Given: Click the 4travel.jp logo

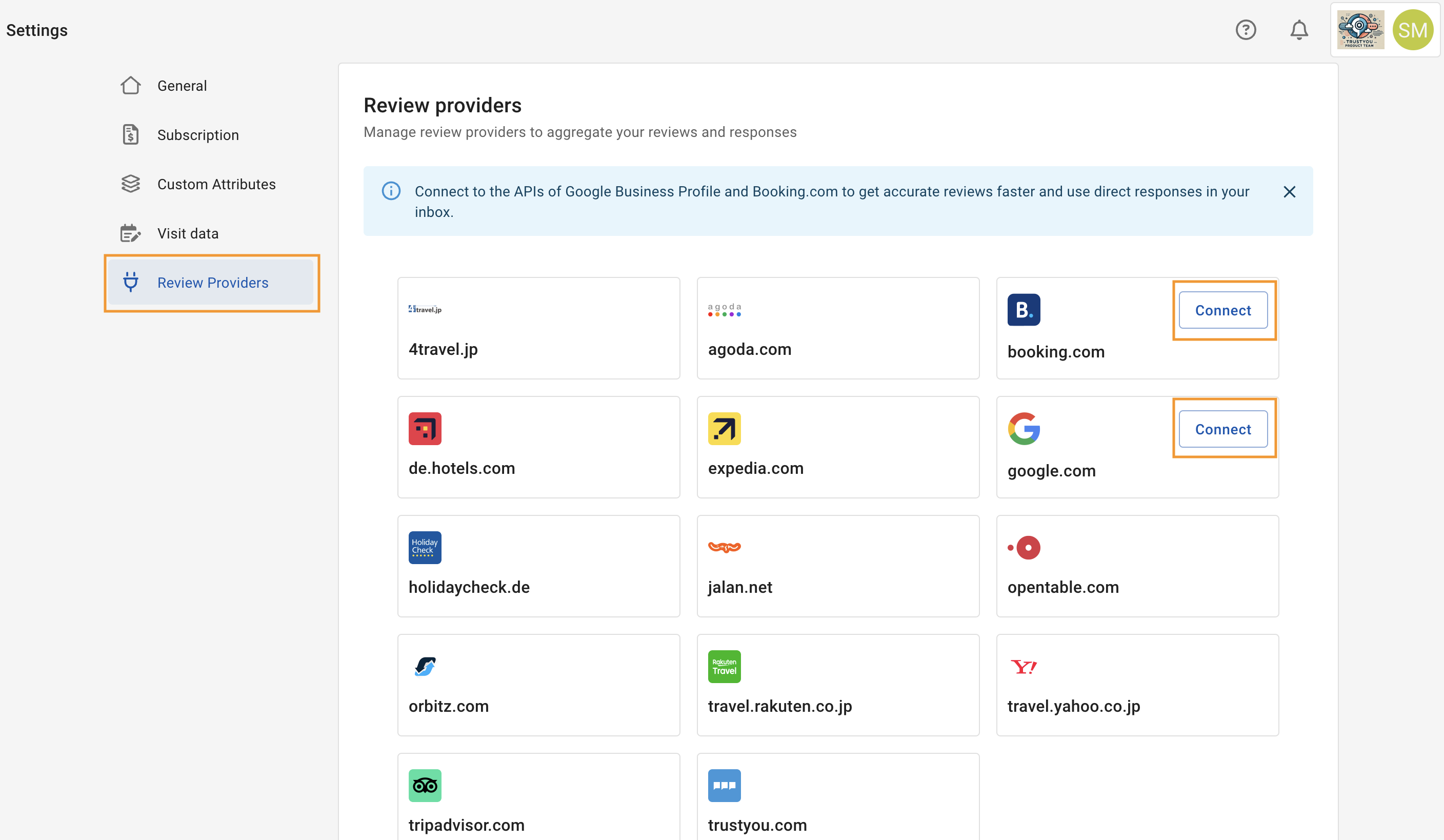Looking at the screenshot, I should pyautogui.click(x=425, y=309).
